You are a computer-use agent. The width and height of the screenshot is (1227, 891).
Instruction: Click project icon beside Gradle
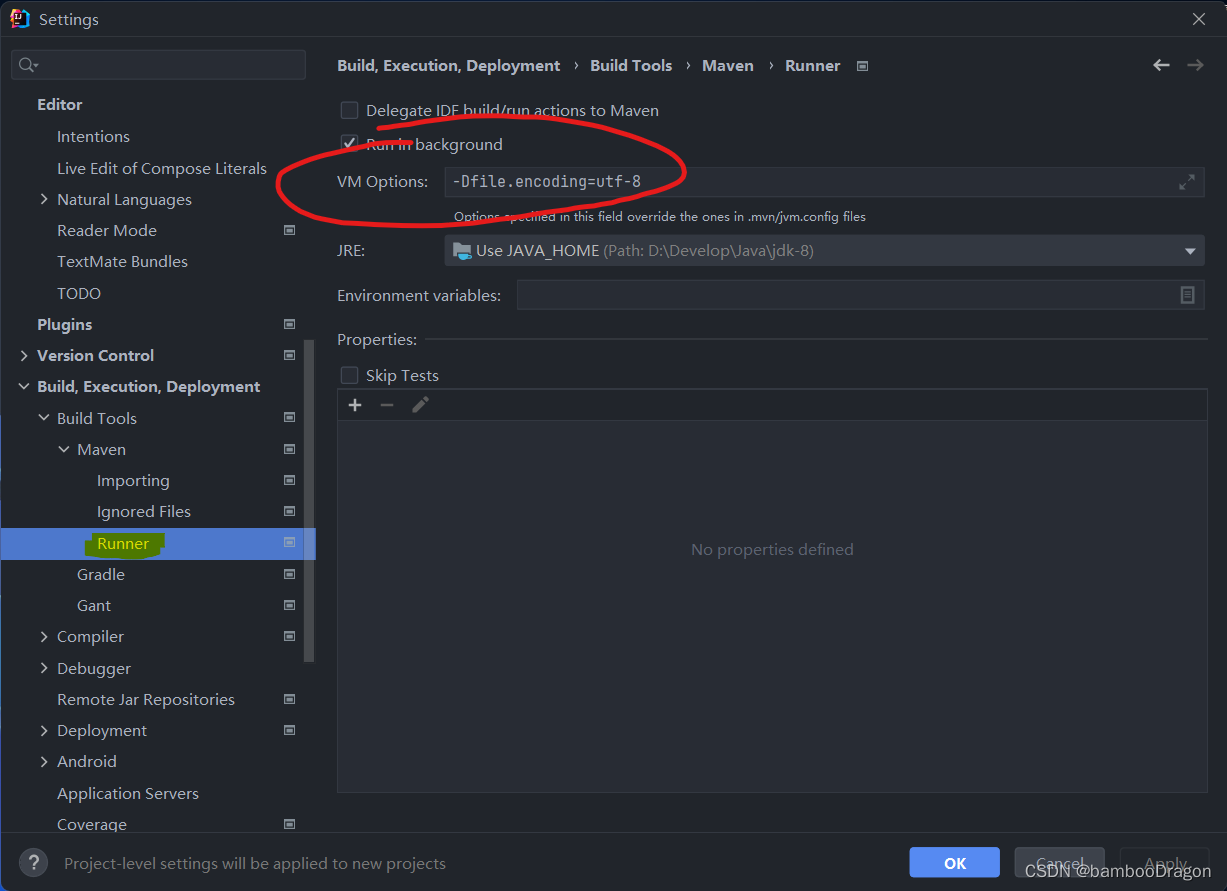click(x=290, y=574)
